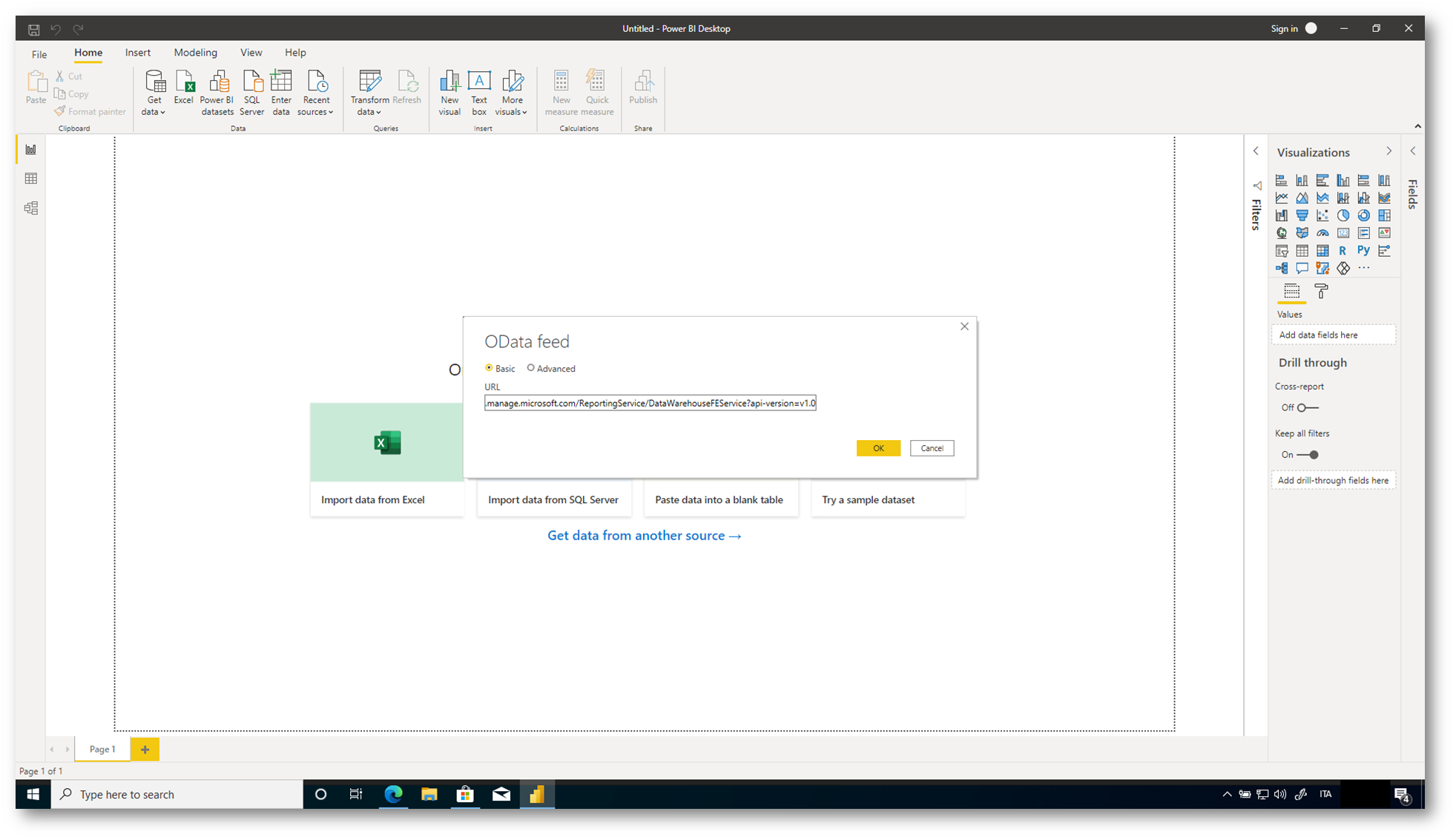The image size is (1456, 840).
Task: Open the Fields well tab icon
Action: click(1291, 292)
